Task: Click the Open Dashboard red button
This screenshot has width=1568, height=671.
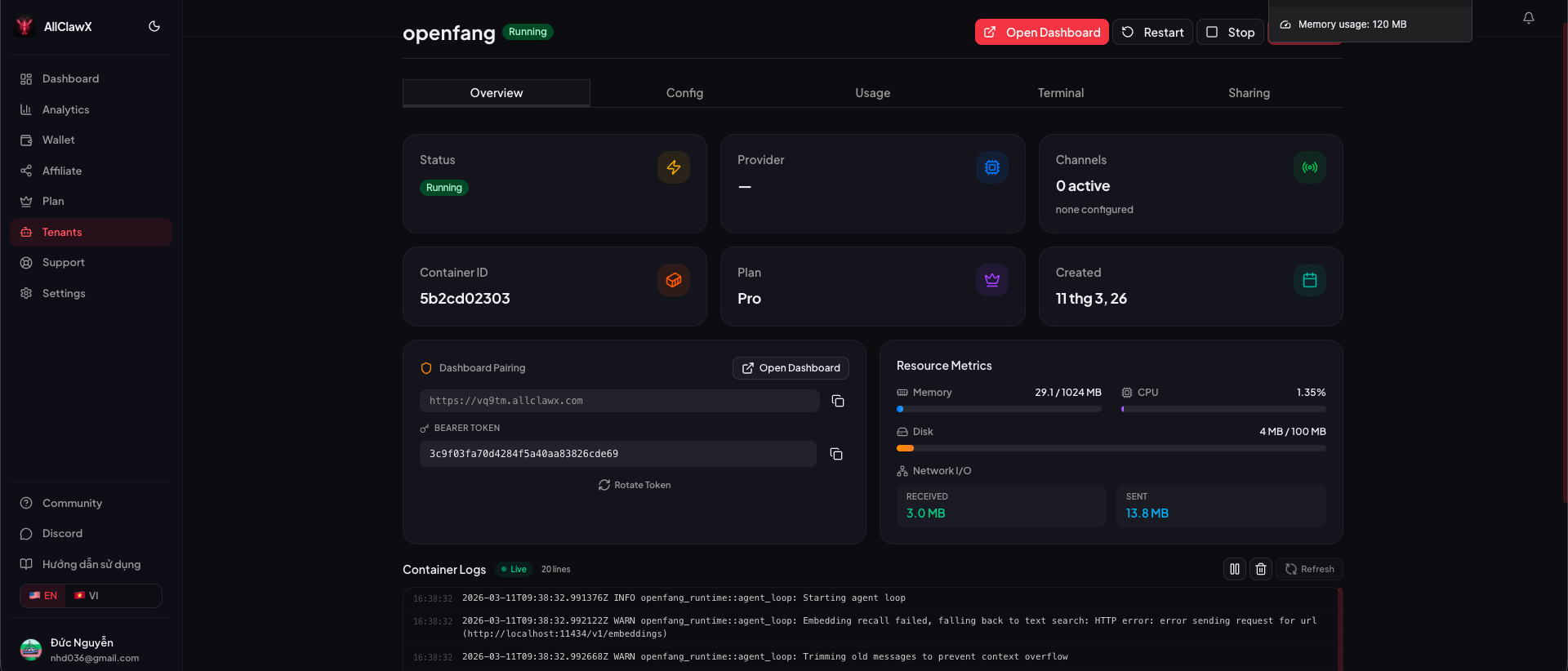Action: point(1041,32)
